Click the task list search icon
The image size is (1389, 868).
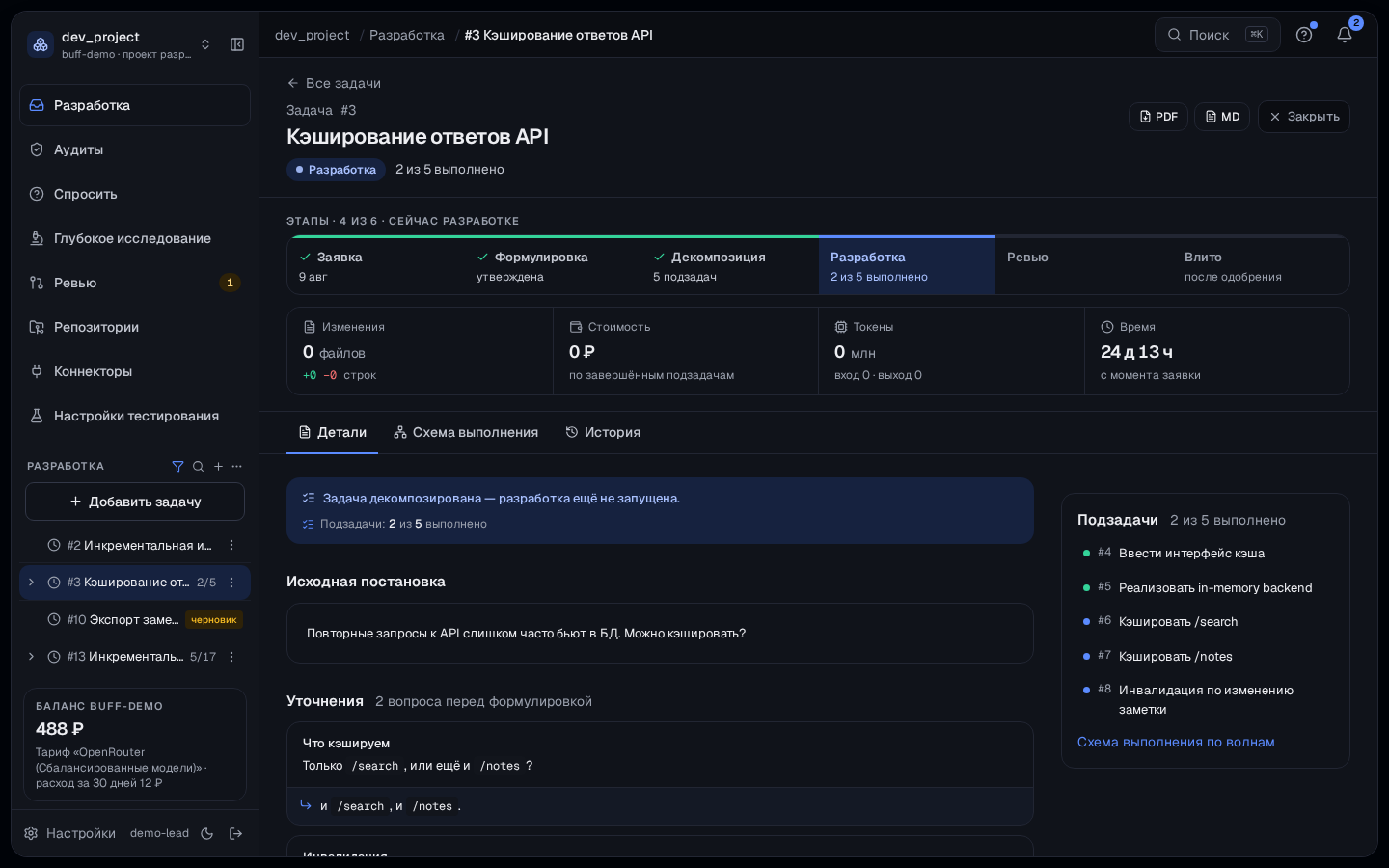(x=198, y=466)
